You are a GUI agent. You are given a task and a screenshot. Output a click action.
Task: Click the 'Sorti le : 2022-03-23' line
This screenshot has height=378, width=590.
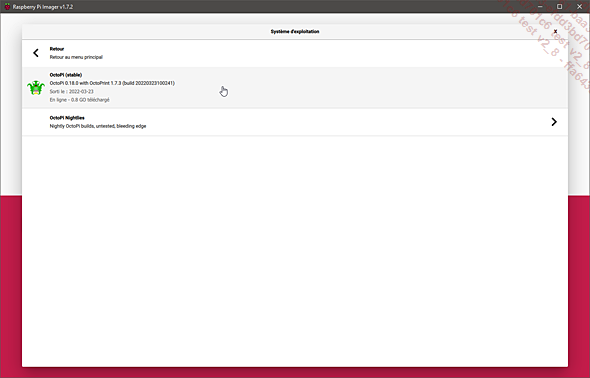tap(71, 91)
